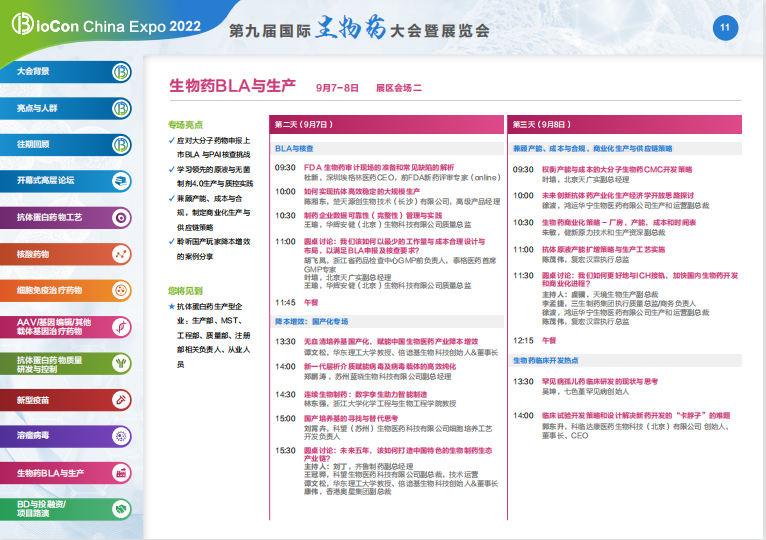766x540 pixels.
Task: Click the DNA icon on AAV/基因编辑 tab
Action: pos(121,326)
